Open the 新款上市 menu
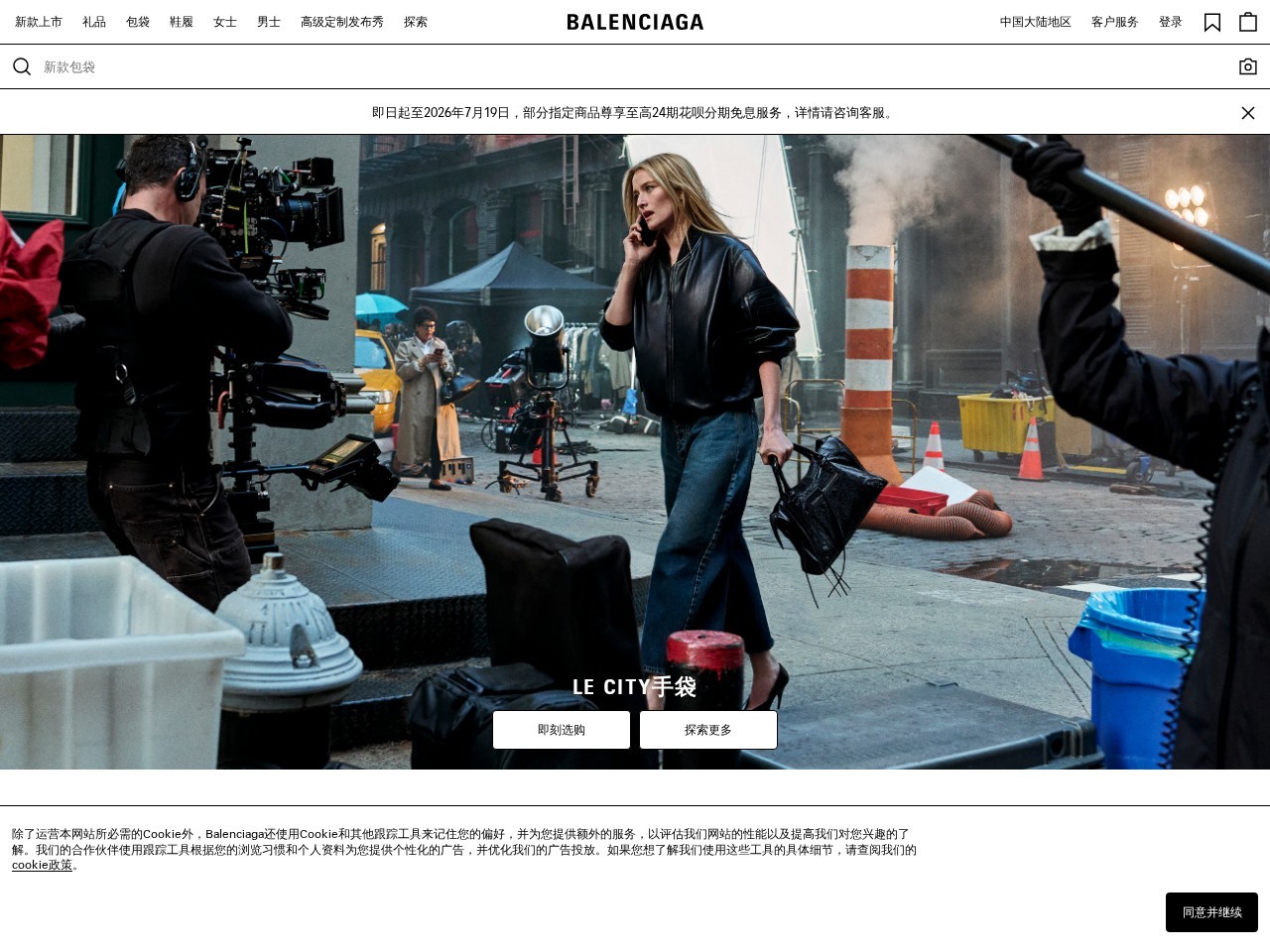 (x=39, y=22)
